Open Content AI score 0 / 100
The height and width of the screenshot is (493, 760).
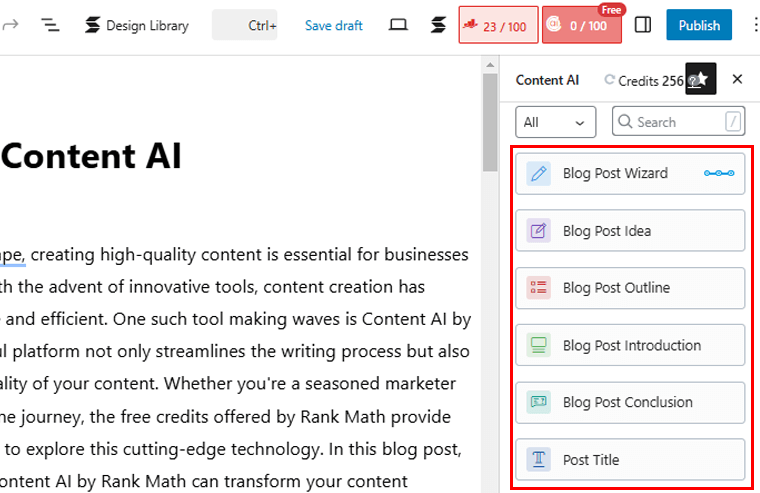click(x=582, y=25)
